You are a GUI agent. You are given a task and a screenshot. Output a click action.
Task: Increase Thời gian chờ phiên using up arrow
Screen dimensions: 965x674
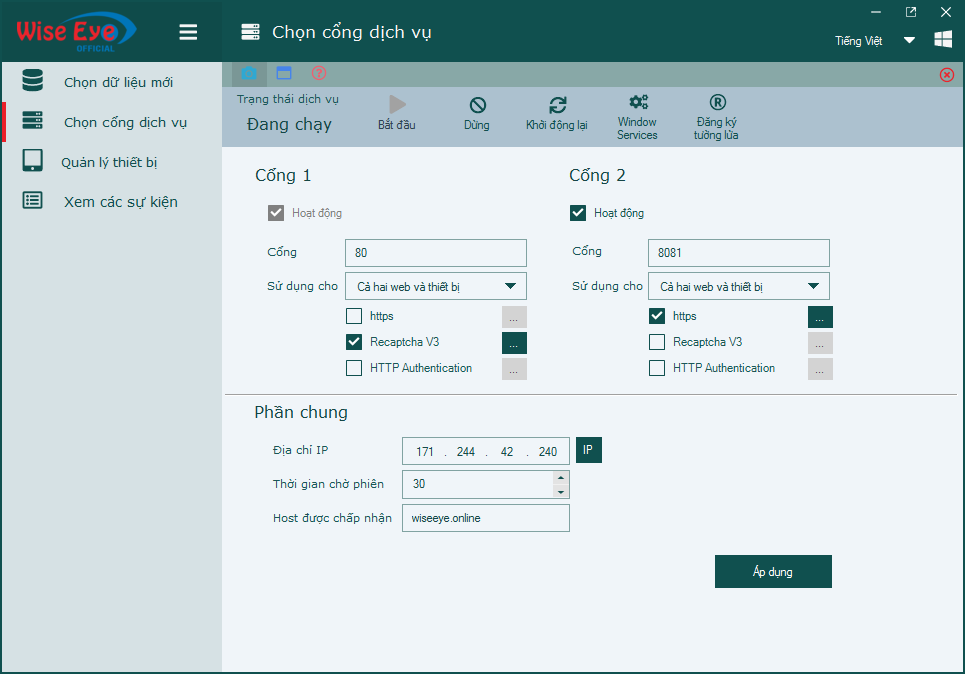[x=563, y=478]
